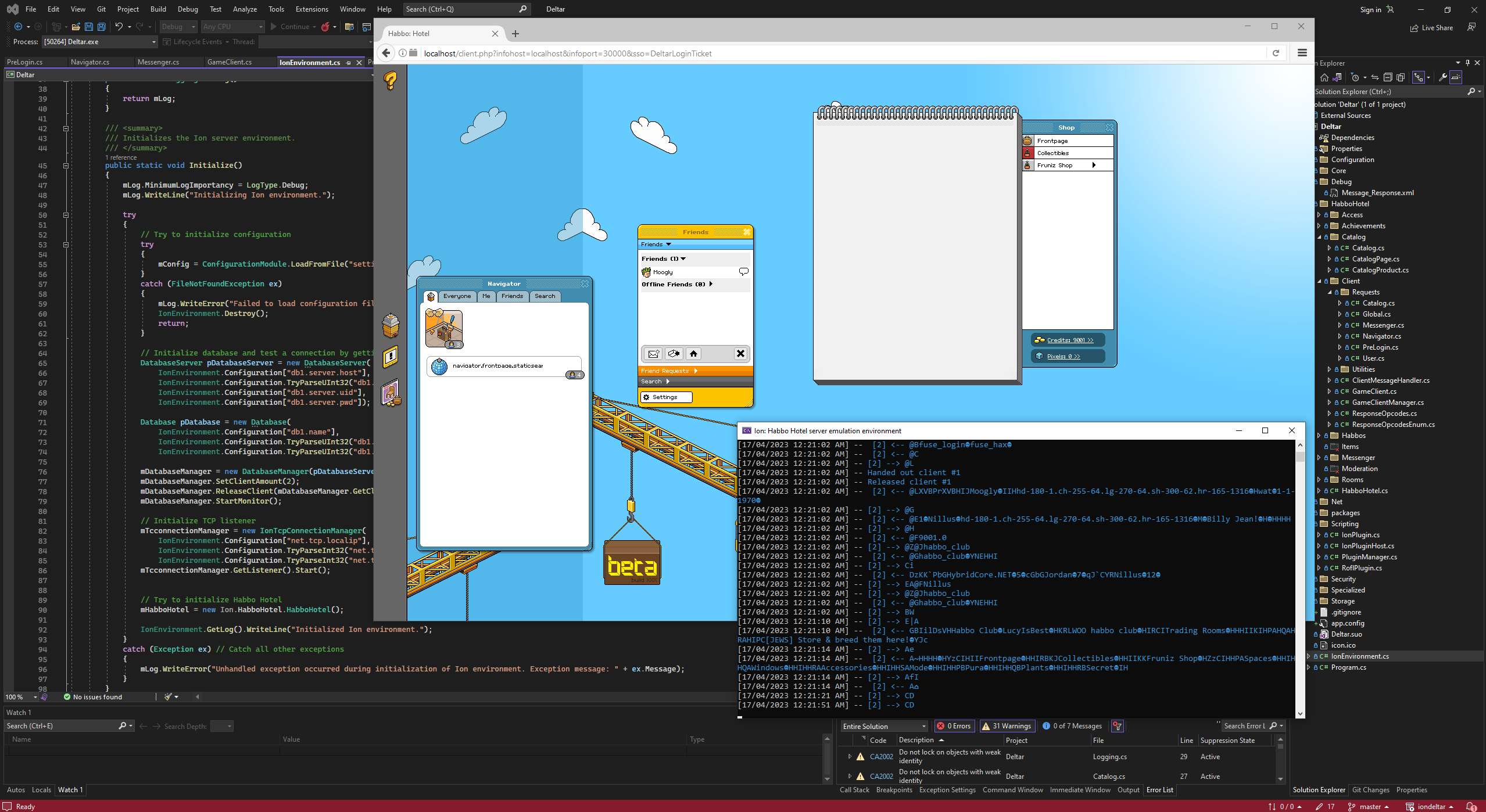The width and height of the screenshot is (1486, 812).
Task: Collapse the Catalog folder in Solution Explorer
Action: point(1319,237)
